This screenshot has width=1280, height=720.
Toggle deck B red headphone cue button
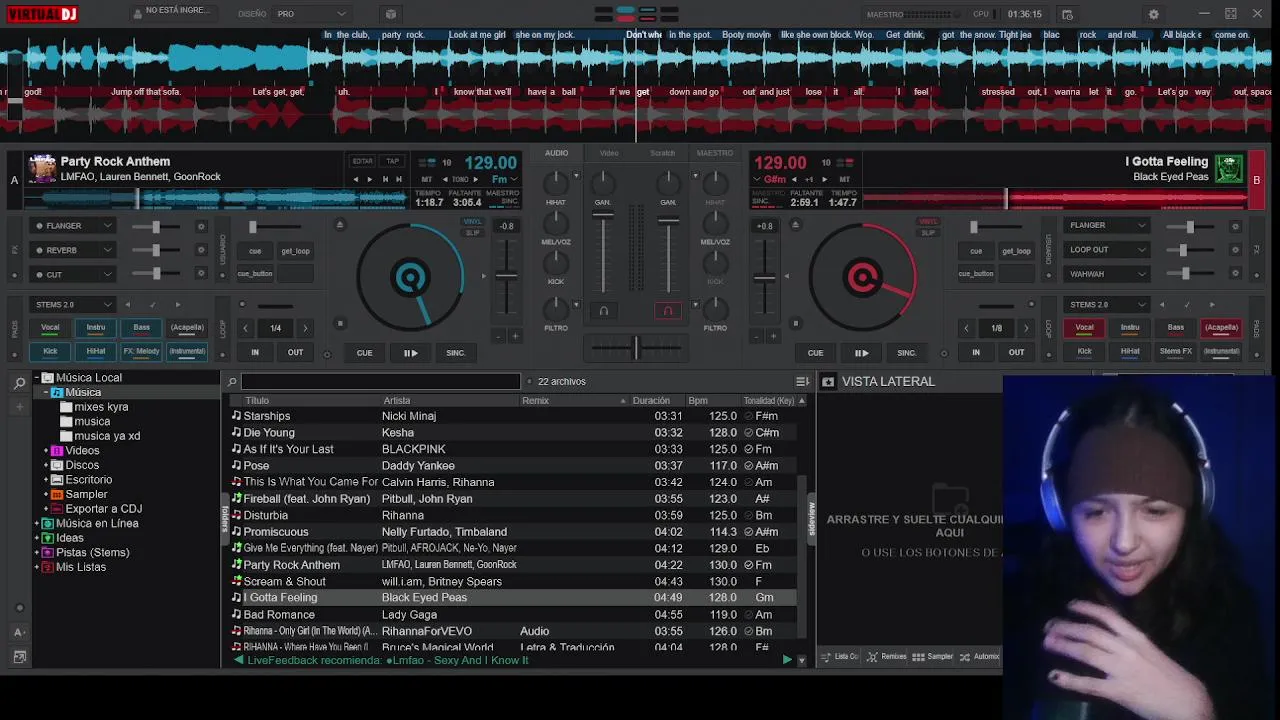[x=668, y=311]
